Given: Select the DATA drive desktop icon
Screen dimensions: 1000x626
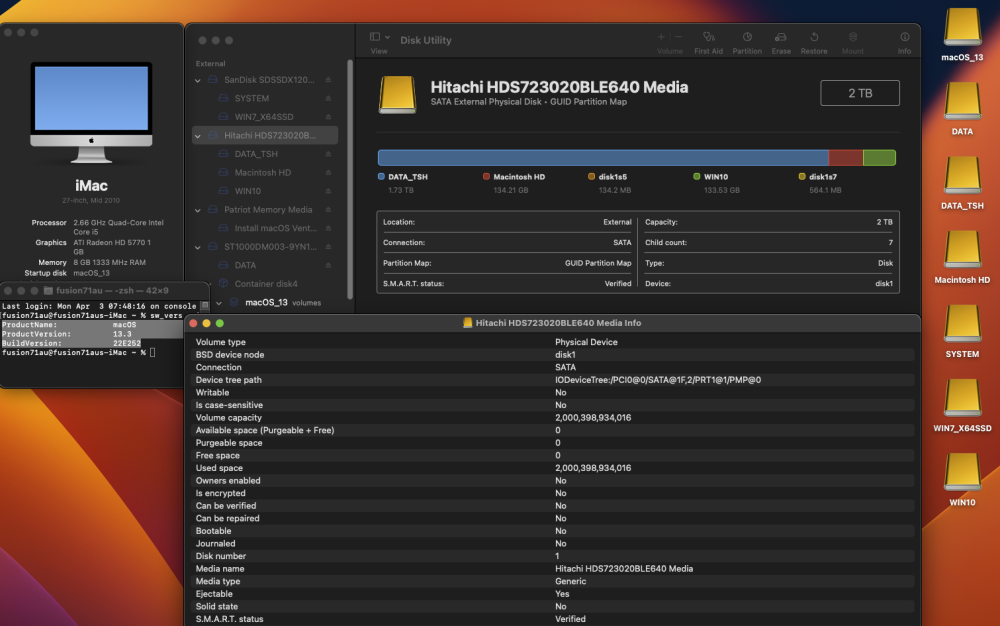Looking at the screenshot, I should [962, 108].
